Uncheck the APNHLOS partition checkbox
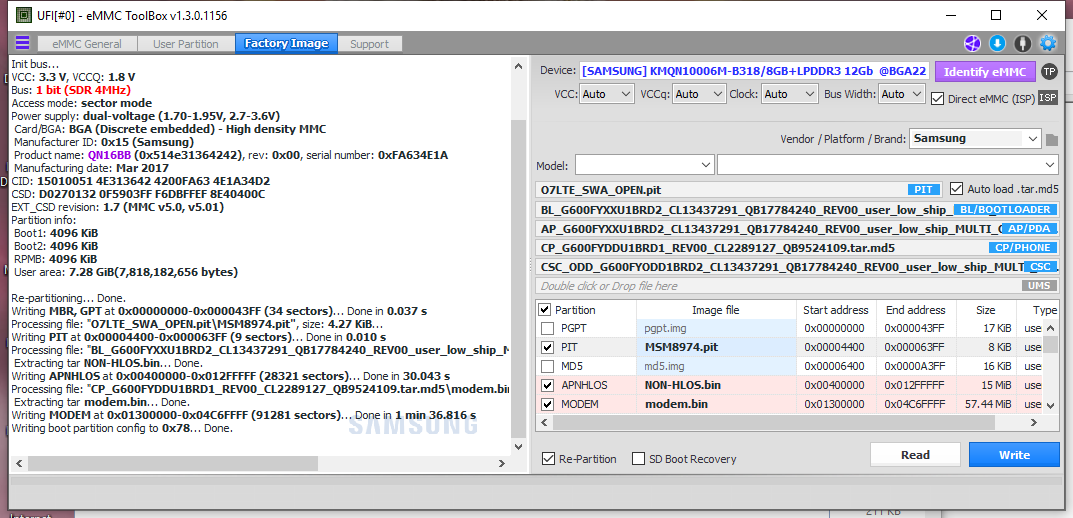The width and height of the screenshot is (1073, 518). click(x=547, y=385)
